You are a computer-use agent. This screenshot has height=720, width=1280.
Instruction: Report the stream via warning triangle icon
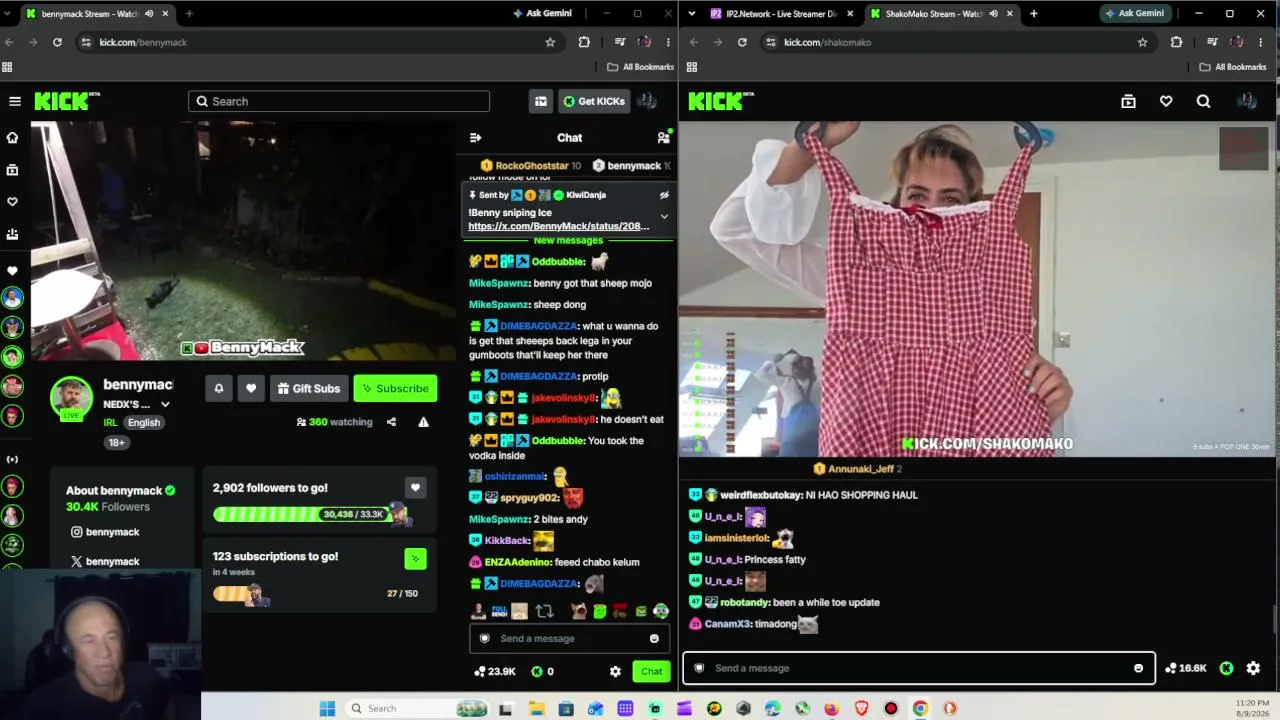point(423,422)
